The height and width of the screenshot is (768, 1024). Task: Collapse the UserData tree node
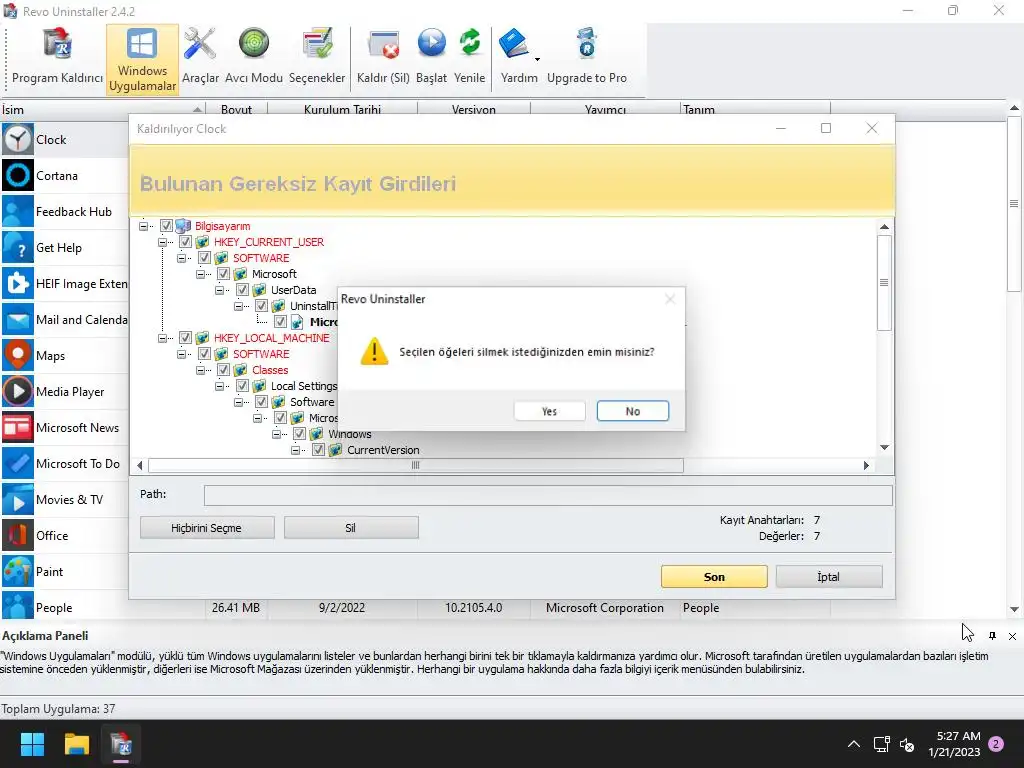click(x=219, y=290)
